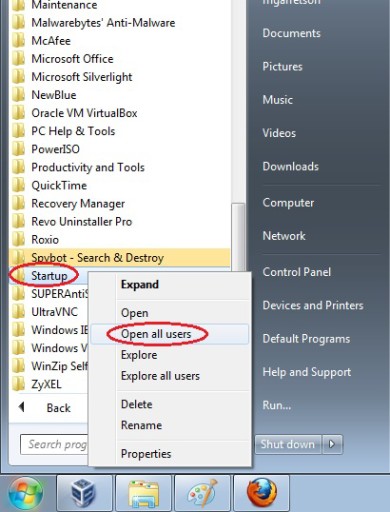390x512 pixels.
Task: Click the Malwarebytes' Anti-Malware folder icon
Action: [18, 23]
